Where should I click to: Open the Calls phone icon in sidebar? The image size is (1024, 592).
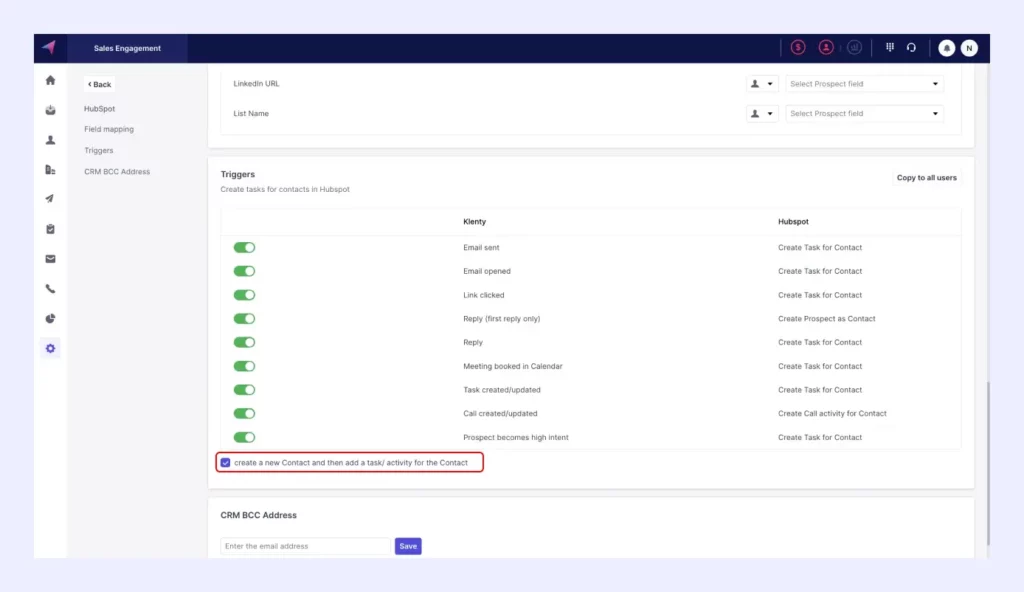pos(50,289)
